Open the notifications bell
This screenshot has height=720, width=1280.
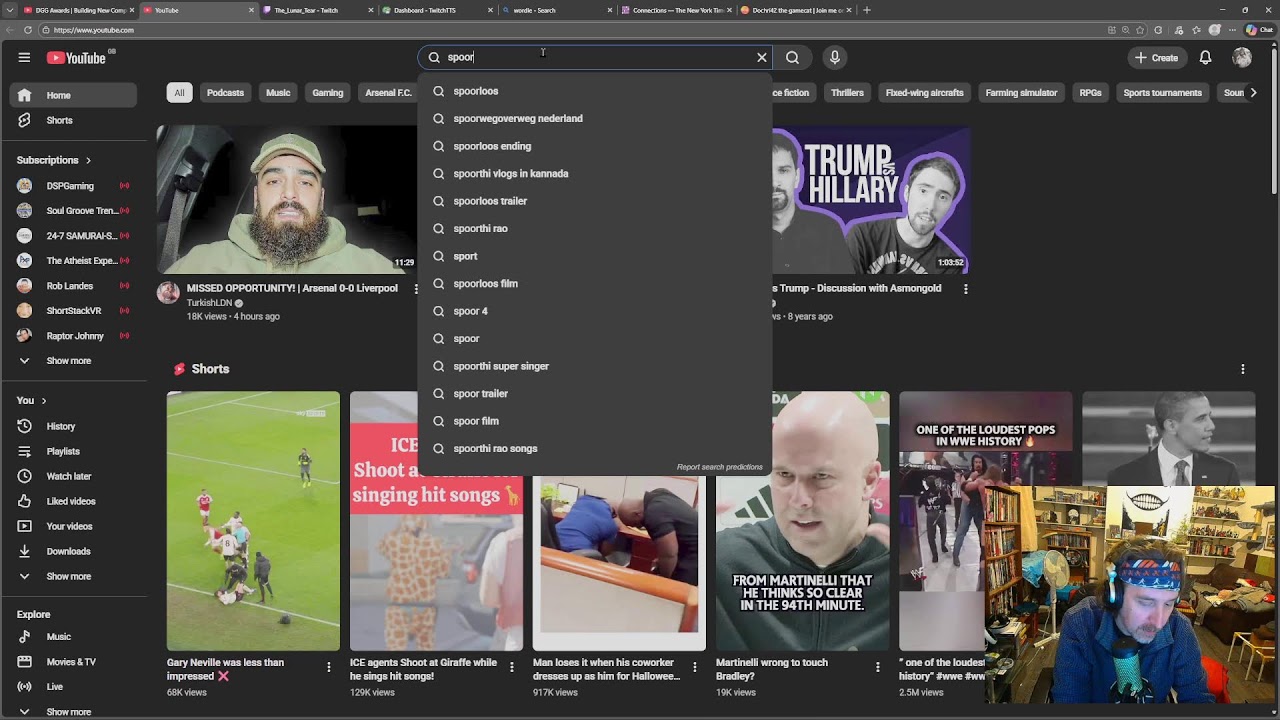(x=1205, y=58)
